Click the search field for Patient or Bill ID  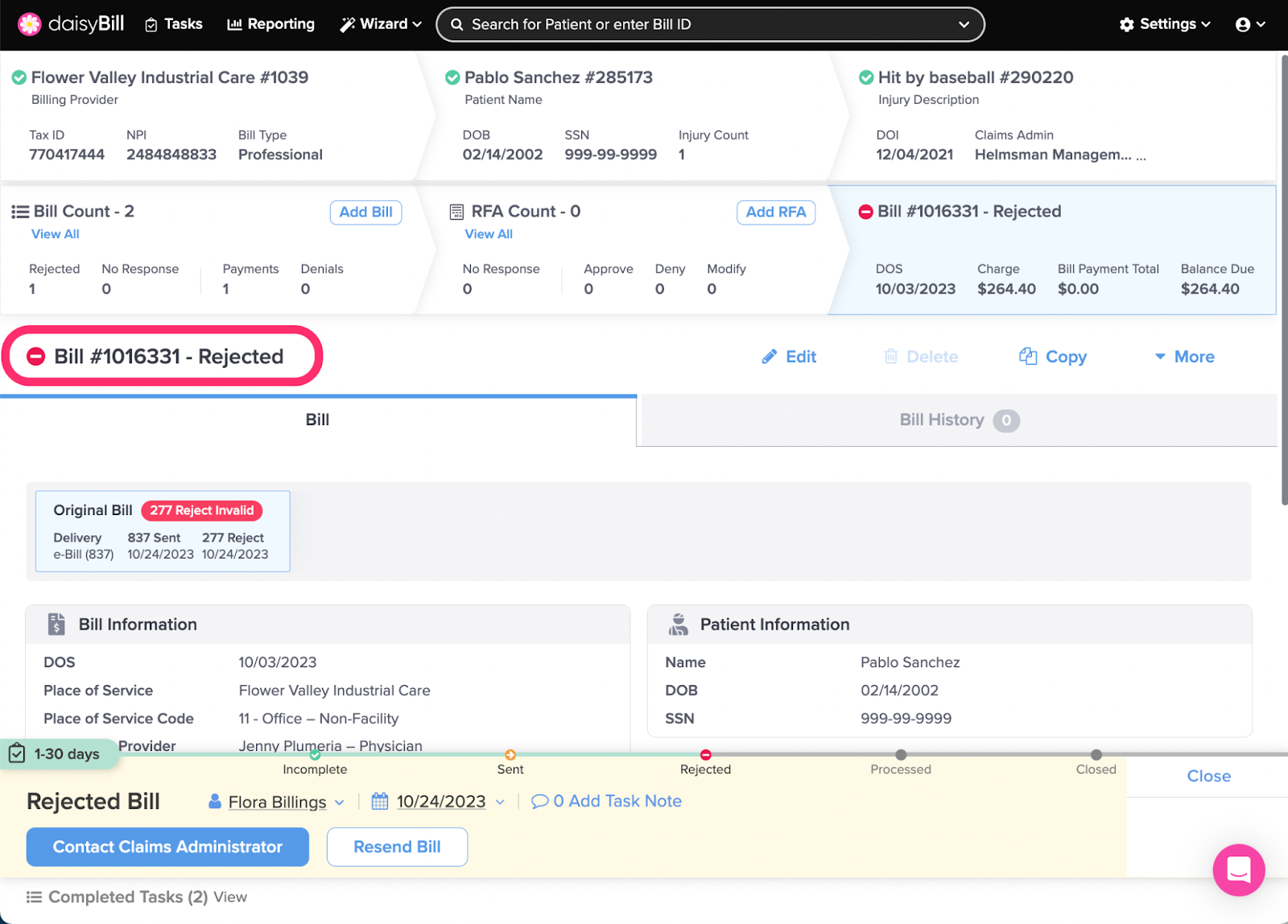point(710,24)
